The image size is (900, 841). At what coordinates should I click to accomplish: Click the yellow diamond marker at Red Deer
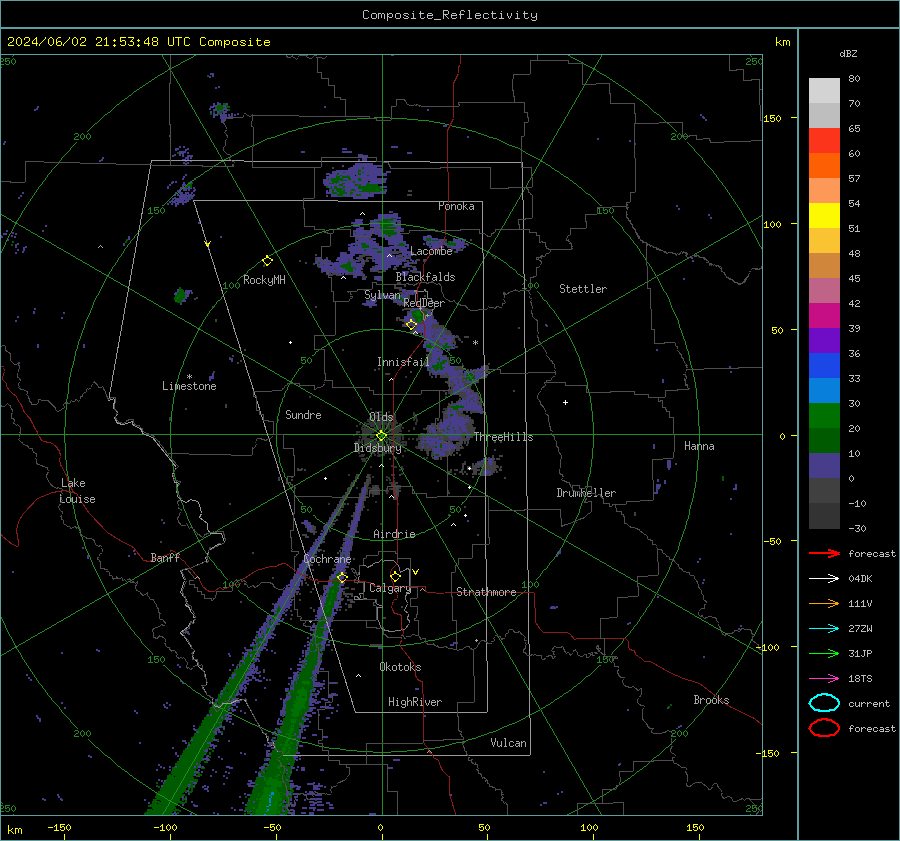[x=411, y=325]
